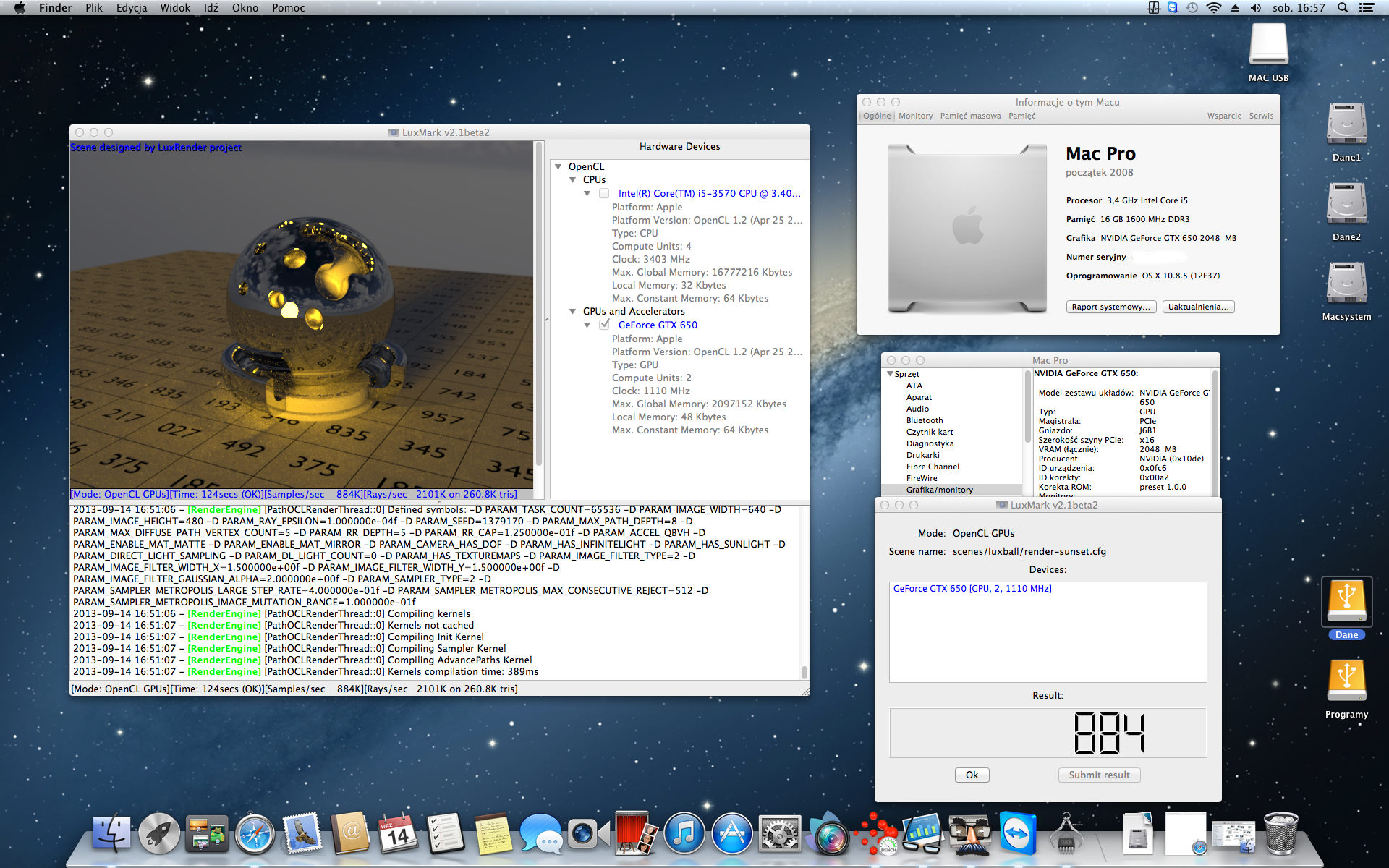Open TeamViewer icon in the Dock
The image size is (1389, 868).
coord(1018,834)
